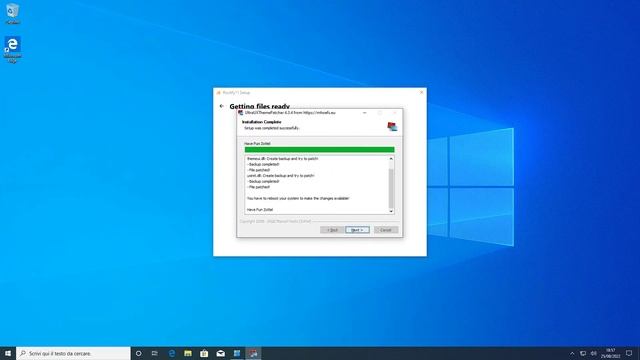This screenshot has height=360, width=640.
Task: Open the taskbar clock and date
Action: click(610, 353)
